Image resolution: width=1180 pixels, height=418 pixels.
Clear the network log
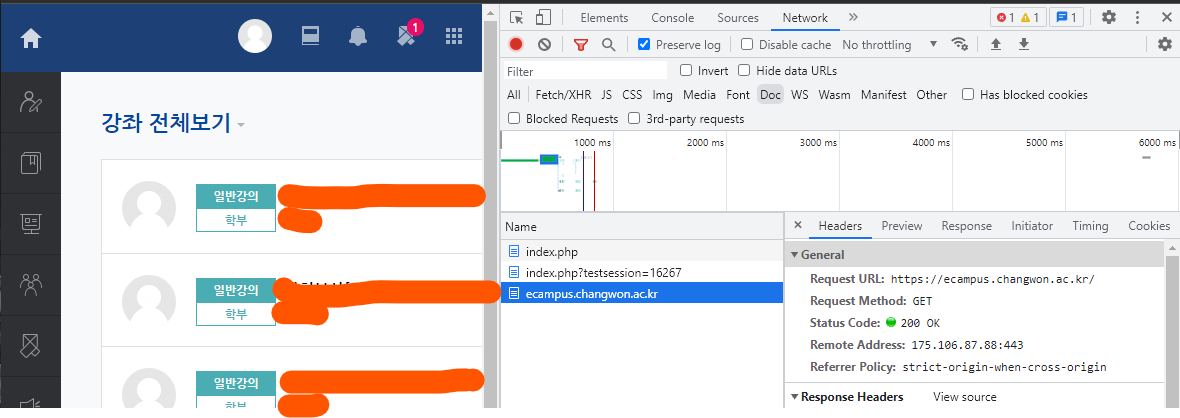544,44
